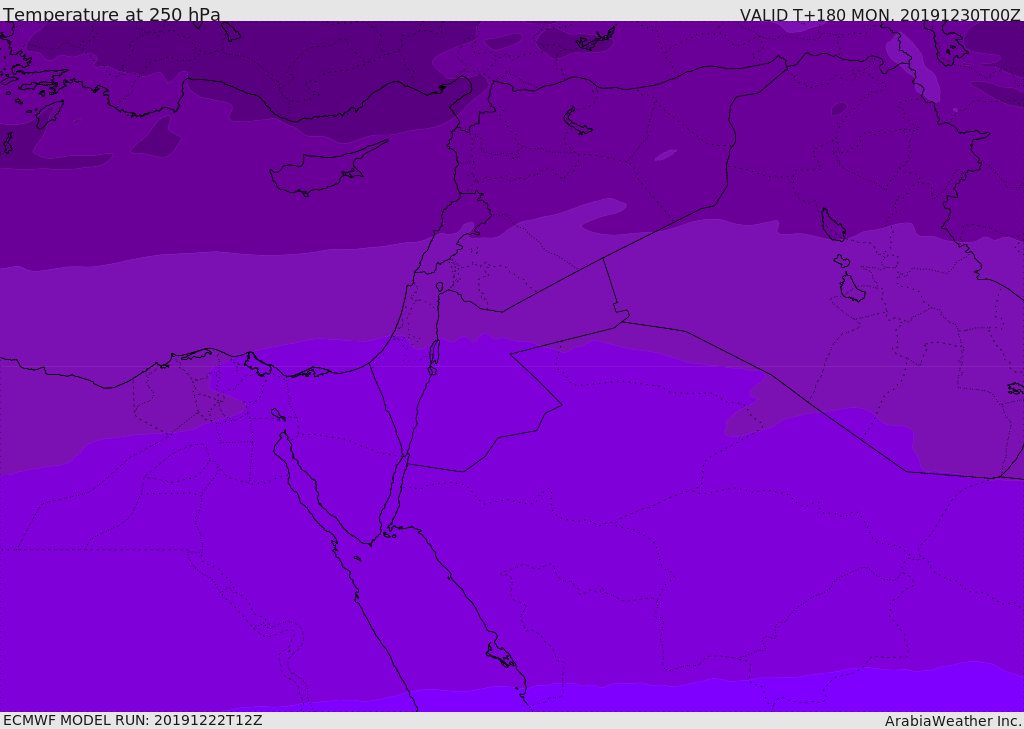This screenshot has width=1024, height=729.
Task: Click the 'ECMWF MODEL RUN: 20191222T12Z' text
Action: 133,721
